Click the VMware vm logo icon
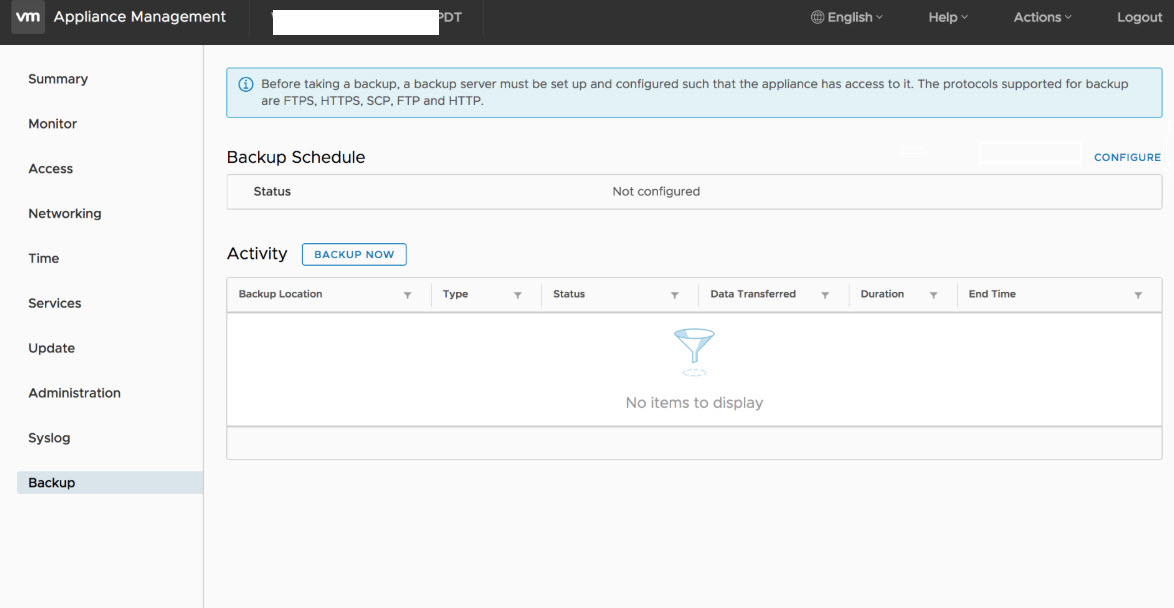 click(28, 17)
